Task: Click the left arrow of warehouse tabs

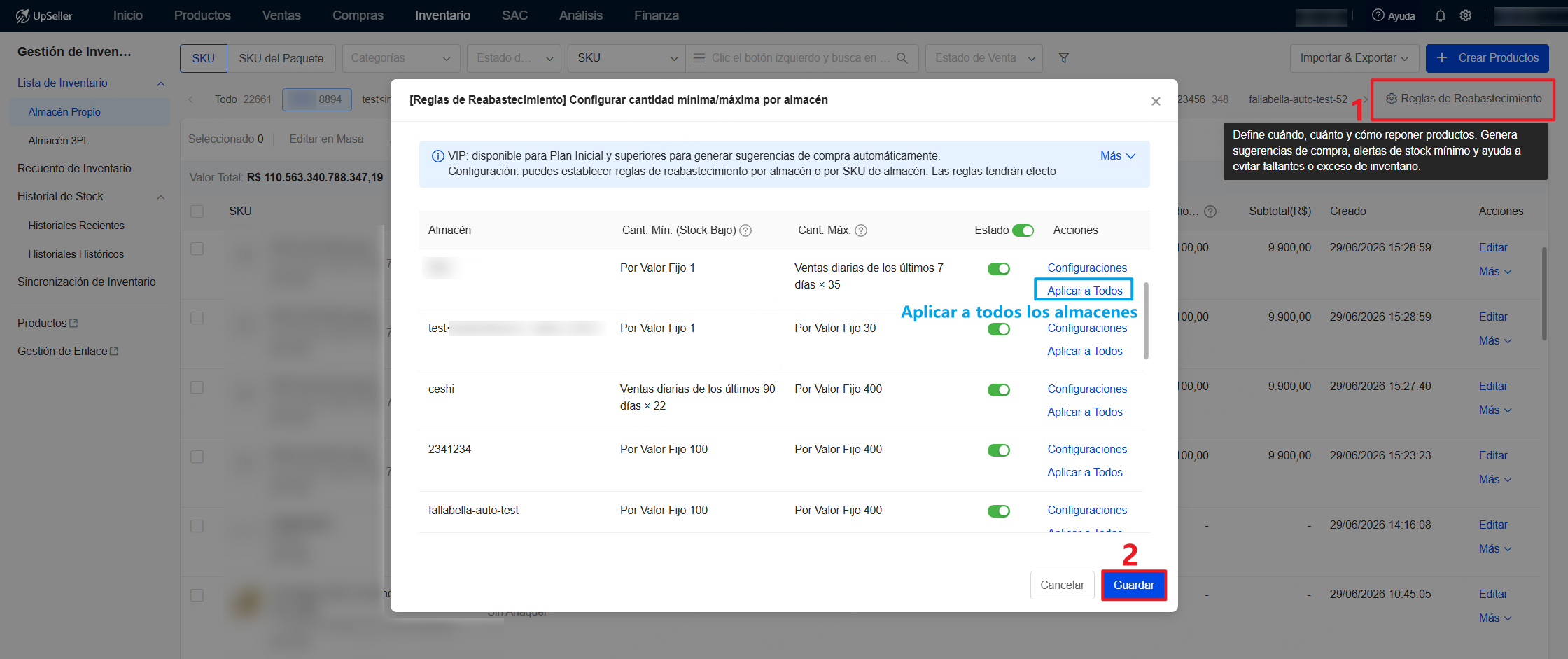Action: pyautogui.click(x=190, y=99)
